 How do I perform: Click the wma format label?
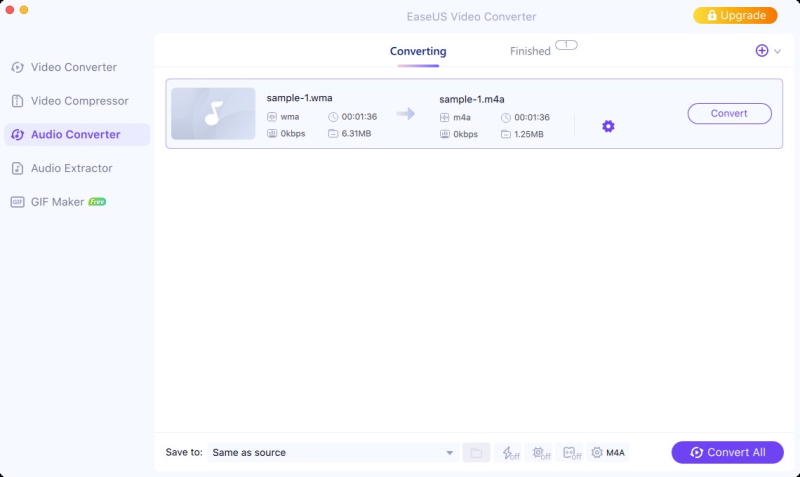coord(290,117)
